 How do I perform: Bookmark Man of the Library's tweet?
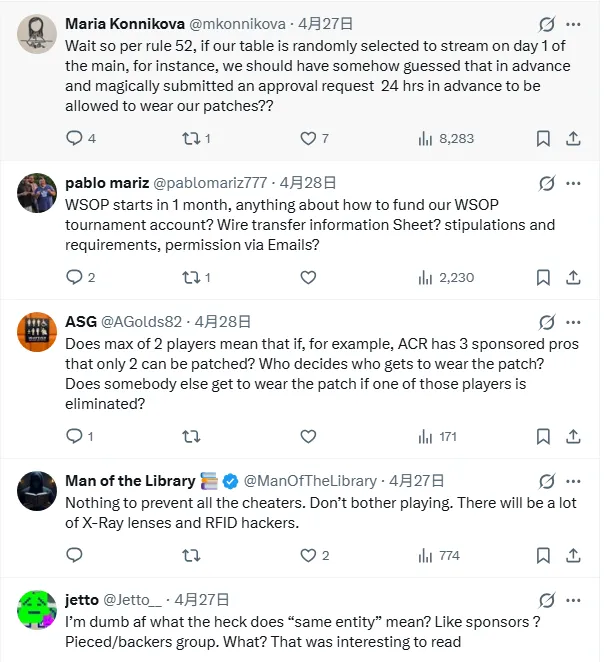tap(543, 555)
